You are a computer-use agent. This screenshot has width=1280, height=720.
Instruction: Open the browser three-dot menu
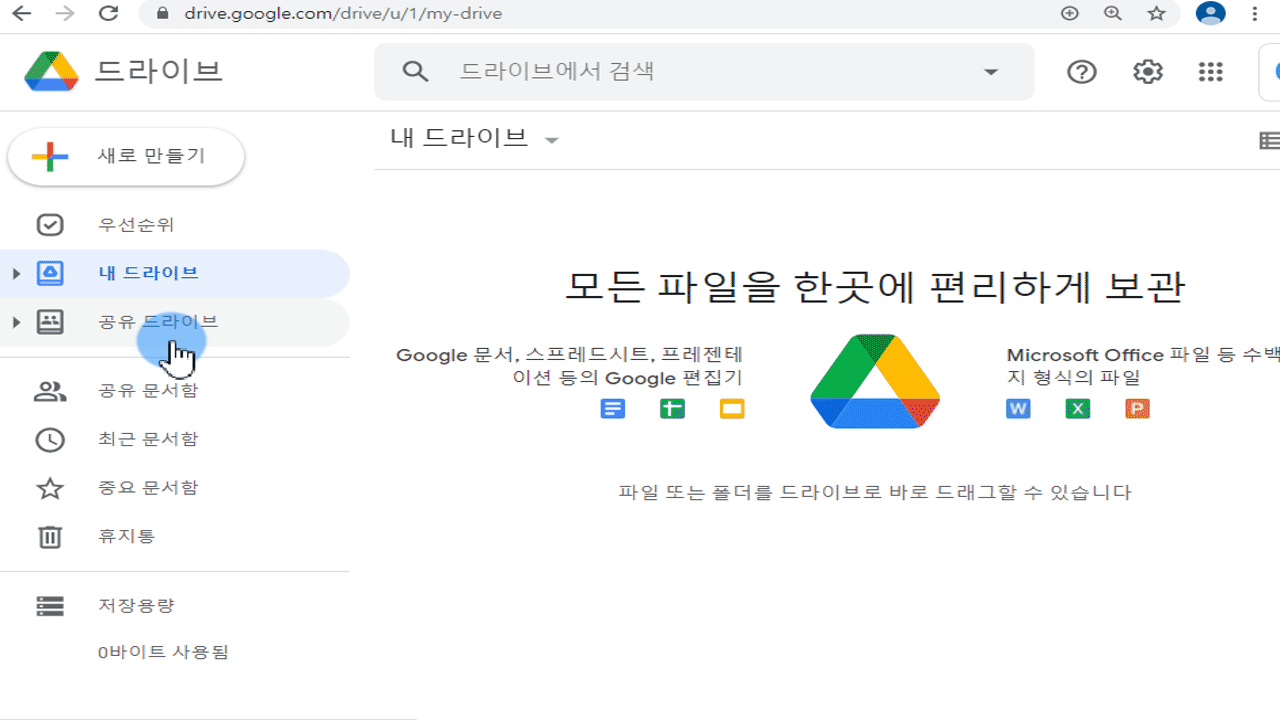(x=1256, y=14)
